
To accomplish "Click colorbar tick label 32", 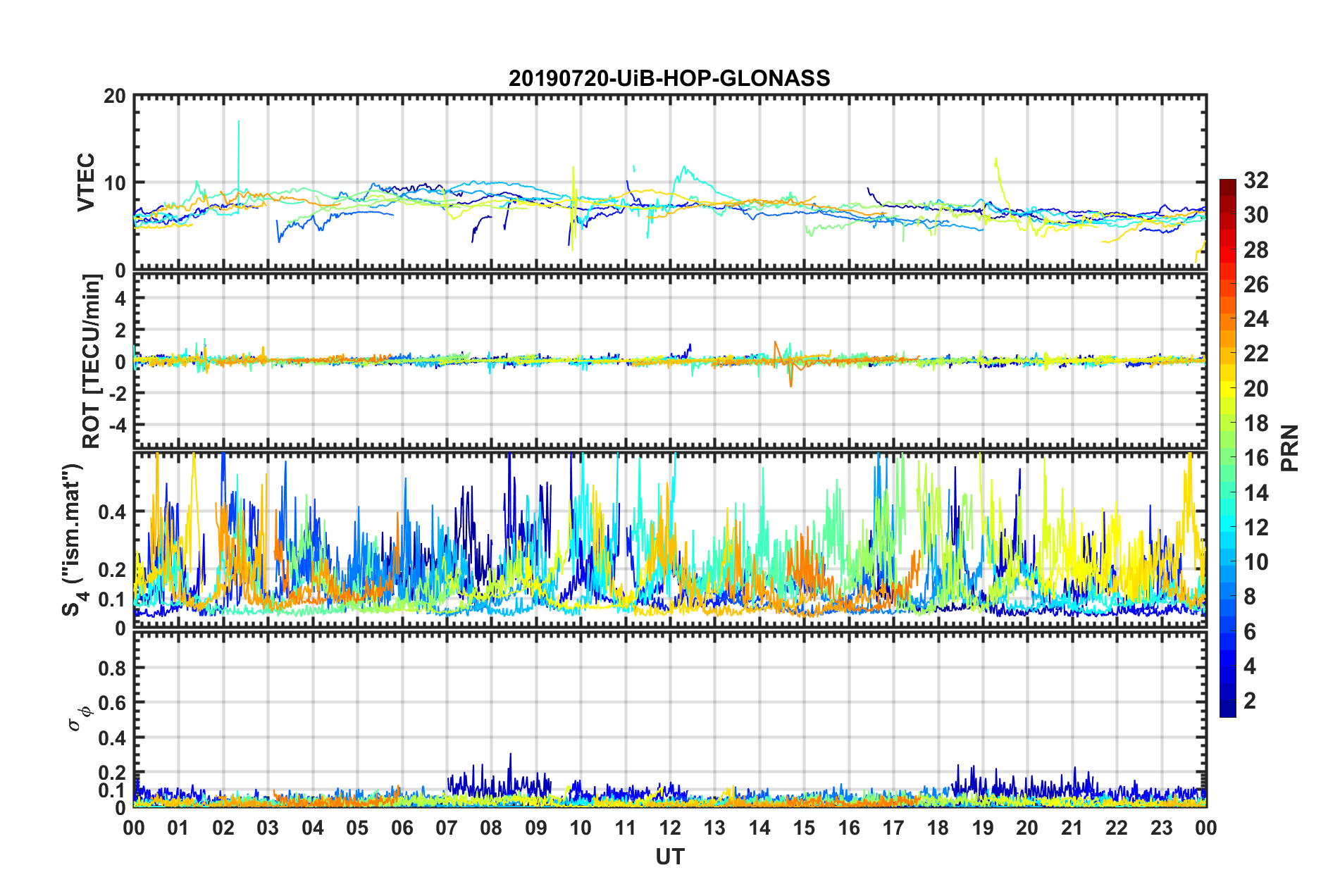I will point(1256,180).
